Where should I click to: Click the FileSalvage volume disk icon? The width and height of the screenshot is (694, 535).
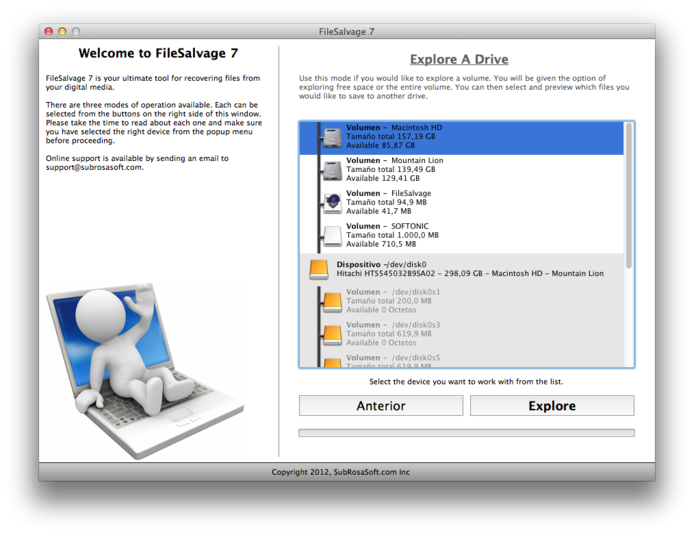tap(332, 203)
